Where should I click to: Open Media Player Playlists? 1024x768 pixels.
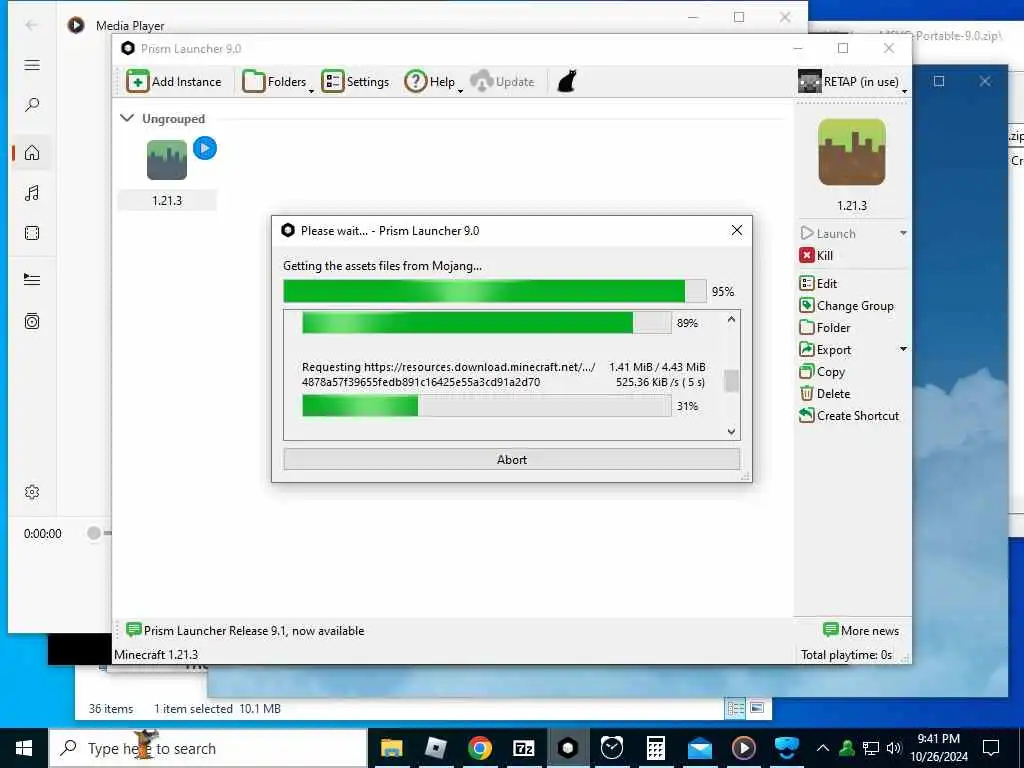coord(32,321)
